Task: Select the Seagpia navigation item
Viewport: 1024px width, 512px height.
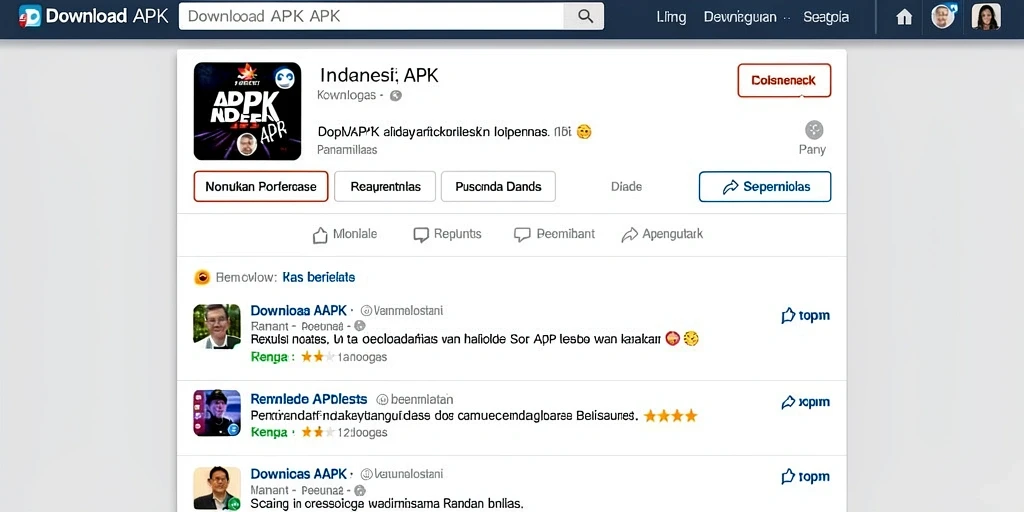Action: tap(826, 17)
